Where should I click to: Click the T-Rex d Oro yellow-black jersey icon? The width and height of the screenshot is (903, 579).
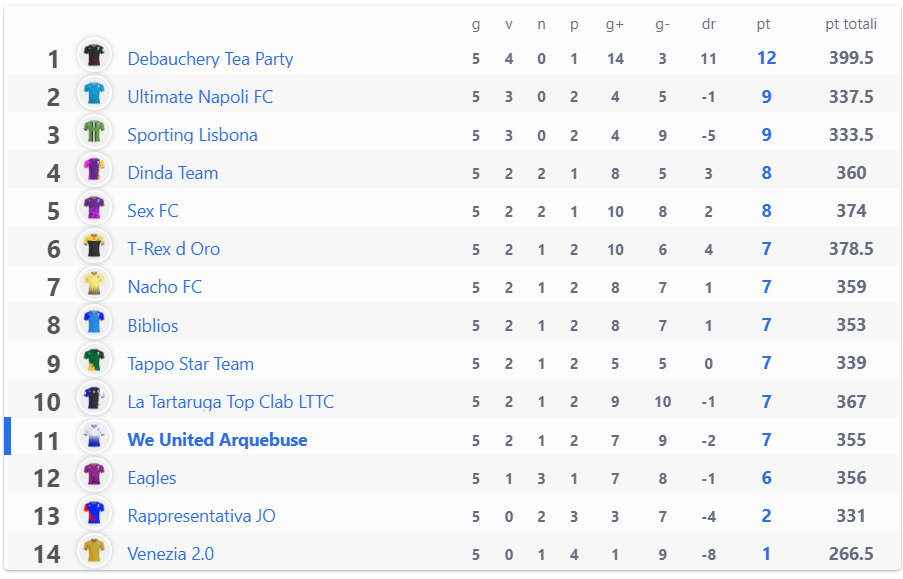click(94, 246)
